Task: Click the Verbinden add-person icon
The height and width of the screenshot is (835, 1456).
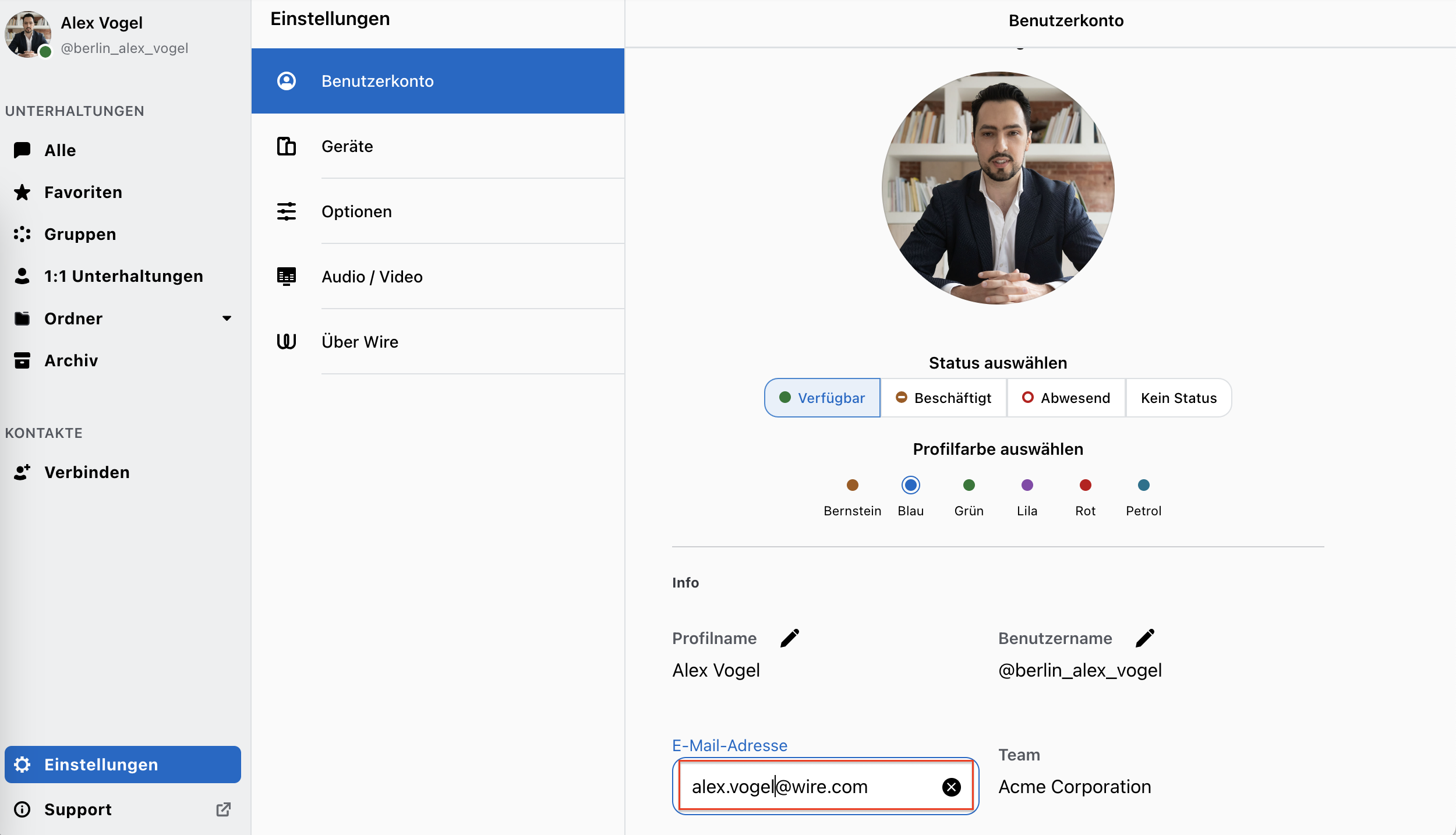Action: (x=22, y=472)
